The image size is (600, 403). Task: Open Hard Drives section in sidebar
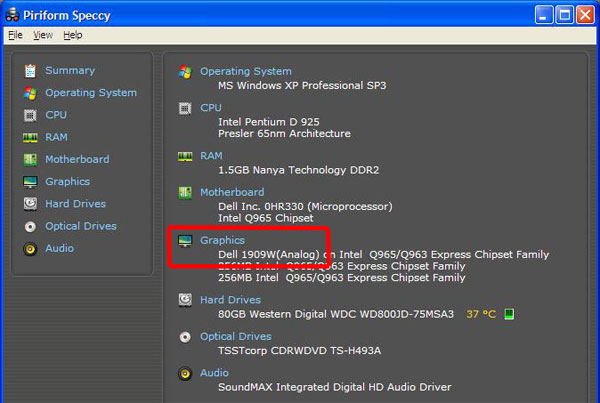tap(75, 204)
